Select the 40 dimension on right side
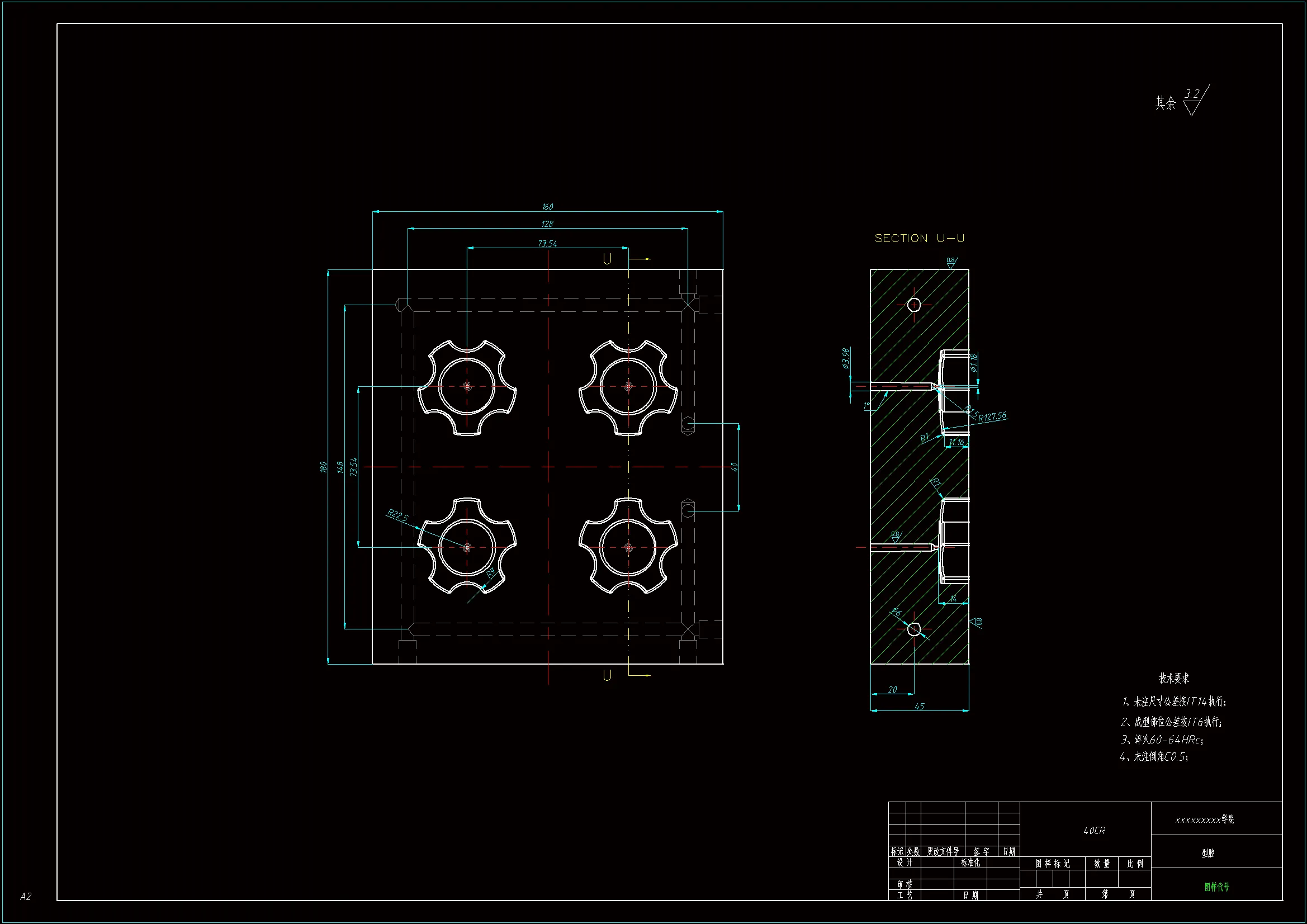Viewport: 1307px width, 924px height. 734,467
